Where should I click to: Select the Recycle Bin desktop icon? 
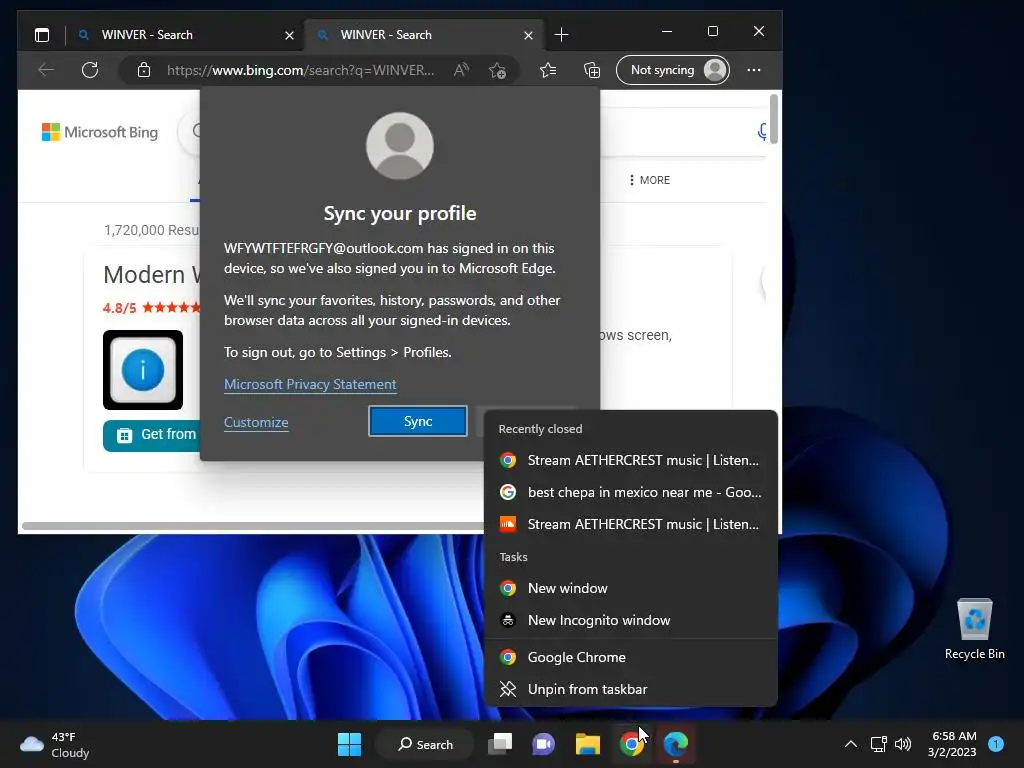click(974, 630)
